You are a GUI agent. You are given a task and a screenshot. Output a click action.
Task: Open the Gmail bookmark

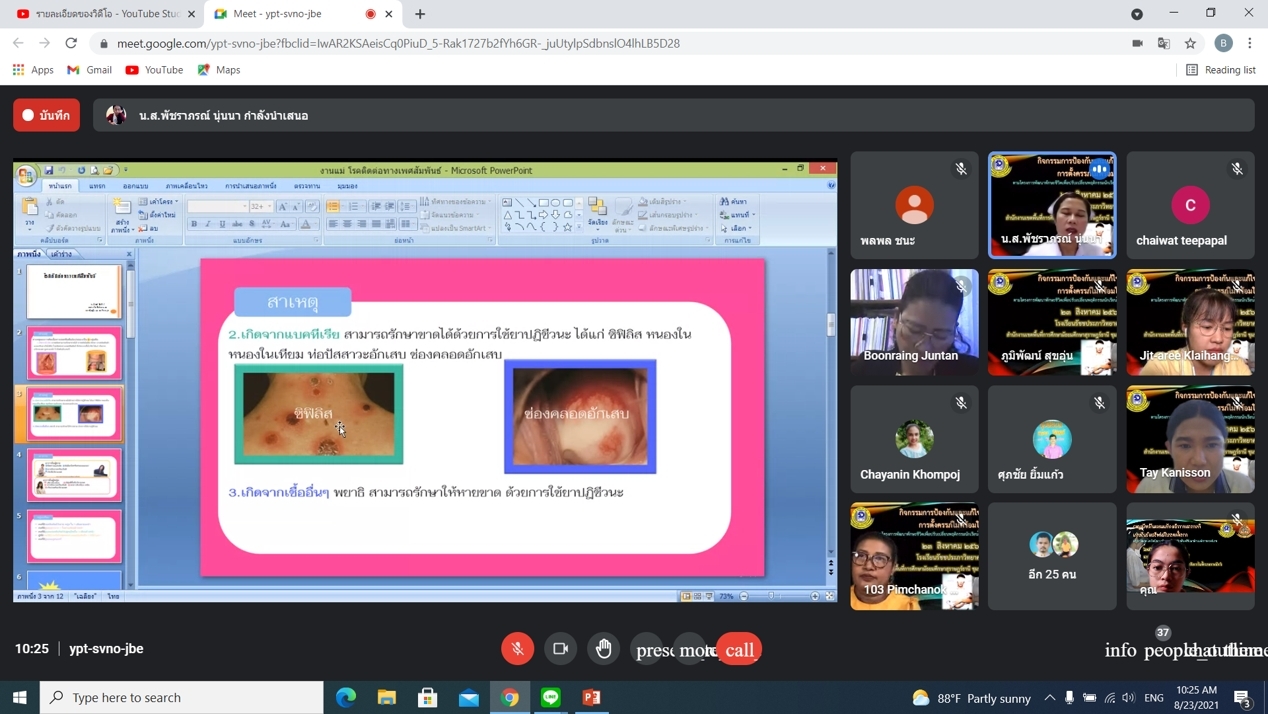coord(89,70)
